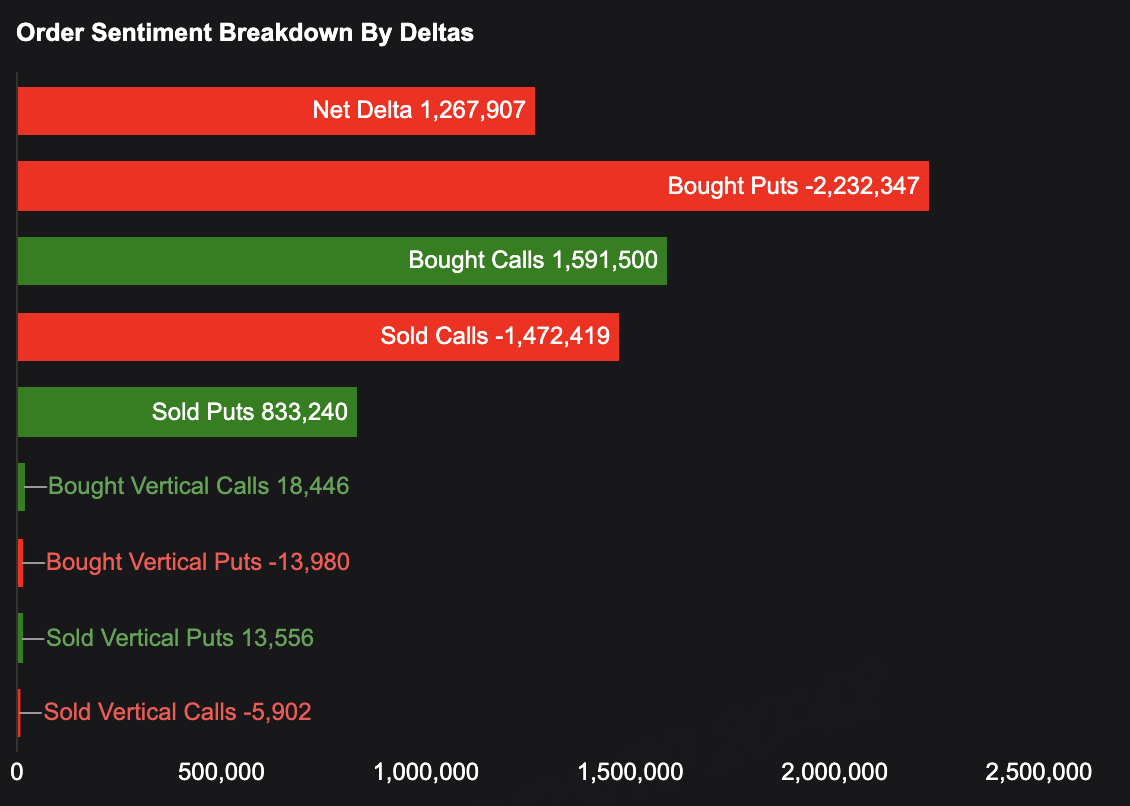The width and height of the screenshot is (1130, 806).
Task: Click the Bought Vertical Calls 18,446 label
Action: point(198,487)
